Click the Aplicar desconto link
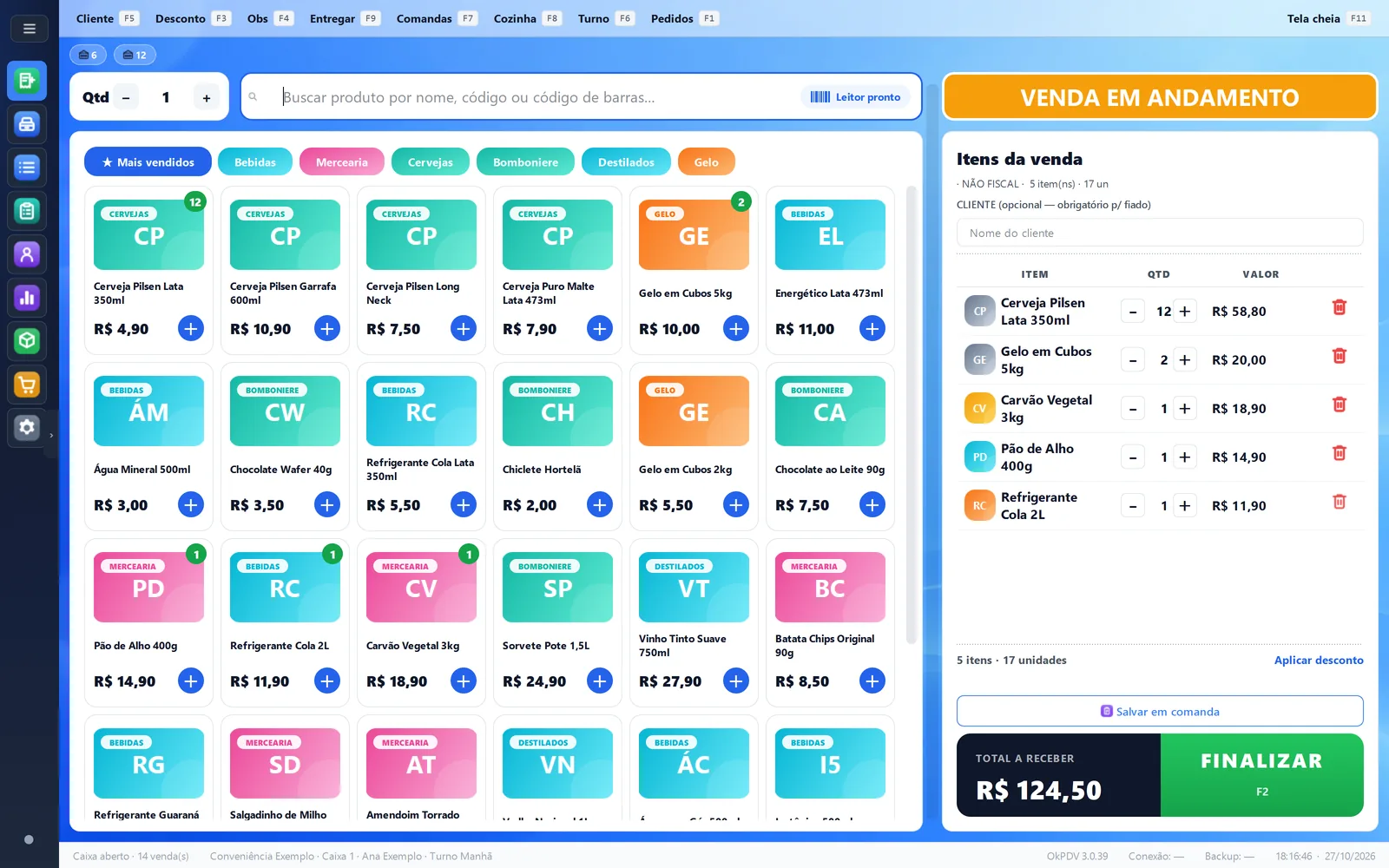Viewport: 1389px width, 868px height. [x=1319, y=661]
